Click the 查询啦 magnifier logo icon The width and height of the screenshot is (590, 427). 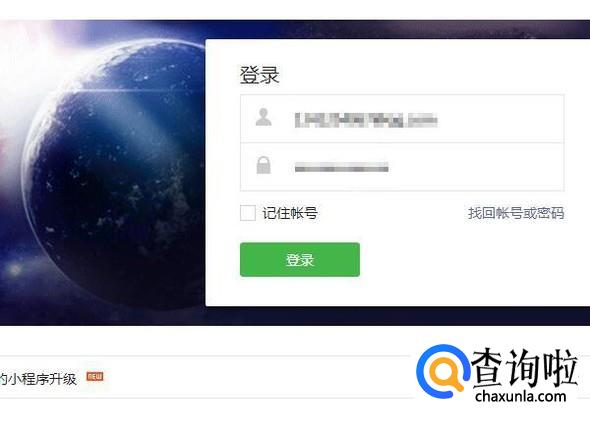coord(443,371)
